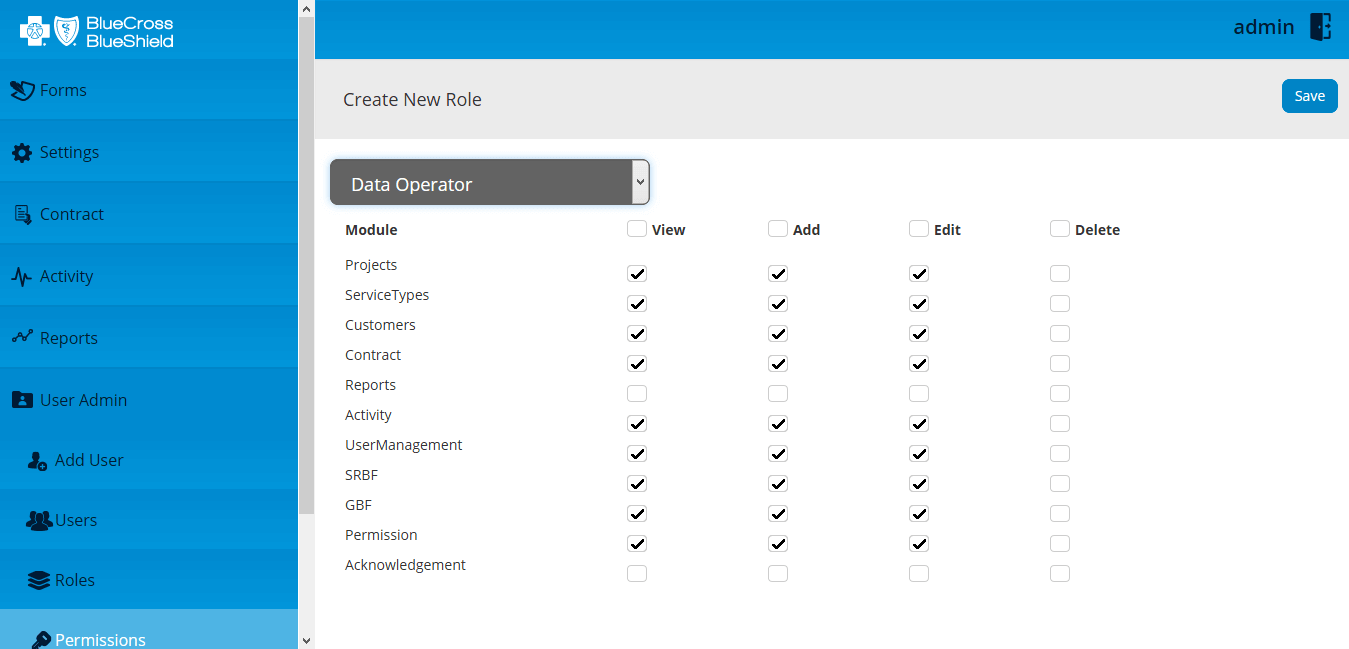
Task: Save the role permissions
Action: click(x=1309, y=96)
